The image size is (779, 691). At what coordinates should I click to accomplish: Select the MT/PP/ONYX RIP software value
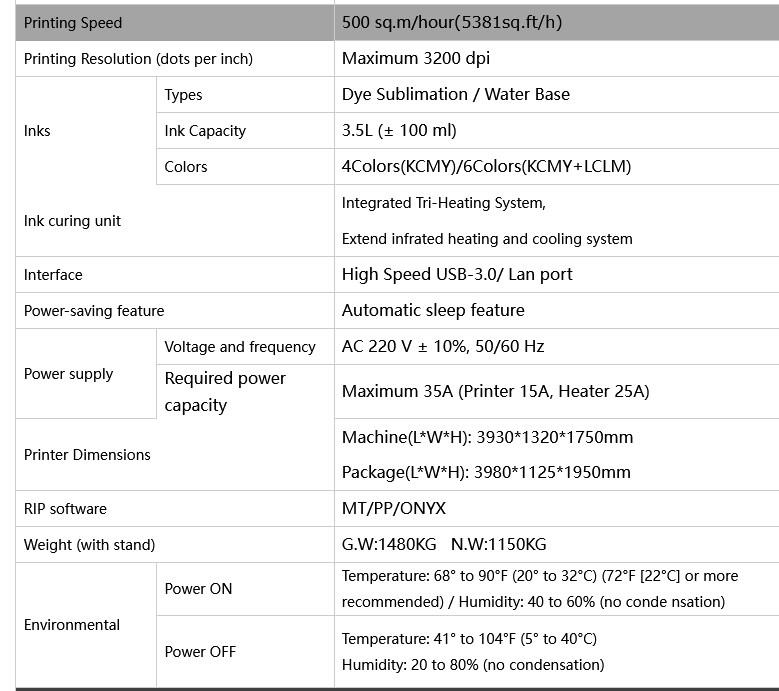click(394, 509)
